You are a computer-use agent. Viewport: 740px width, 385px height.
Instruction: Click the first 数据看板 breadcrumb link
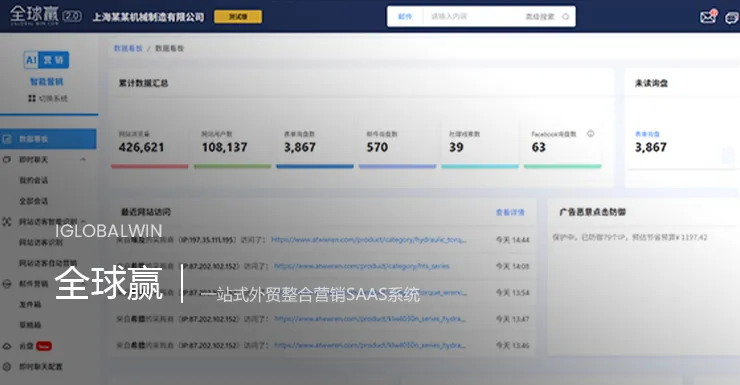128,48
